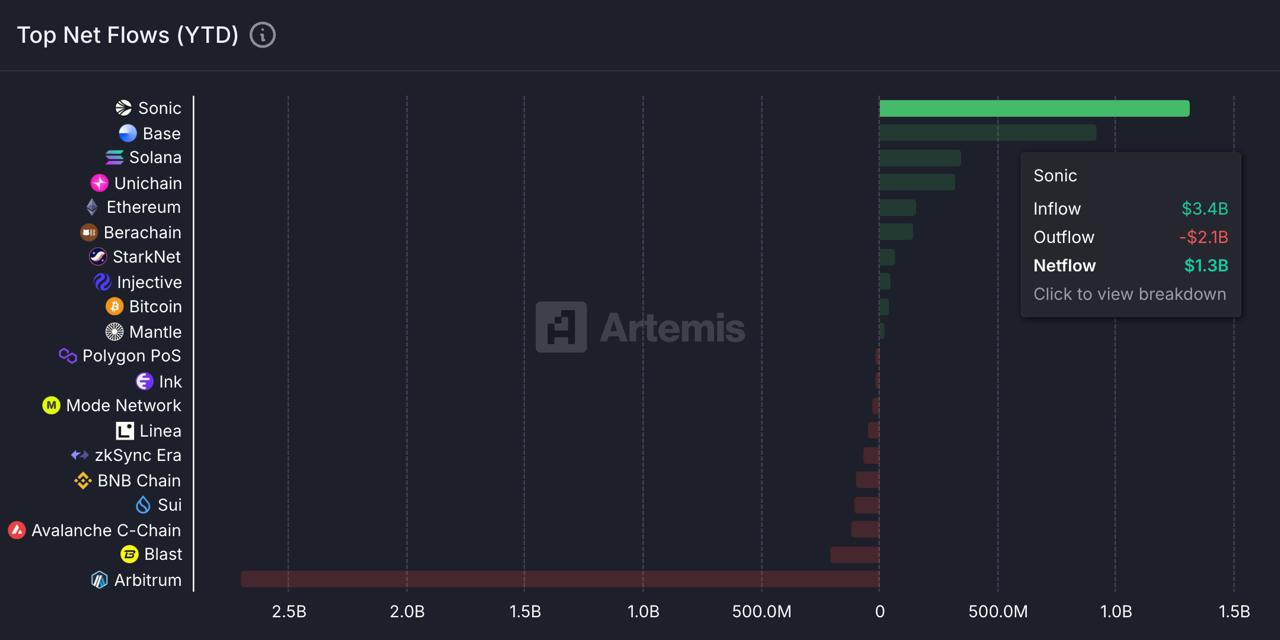The height and width of the screenshot is (640, 1280).
Task: Click the '-$2.1B' outflow value
Action: (1203, 237)
